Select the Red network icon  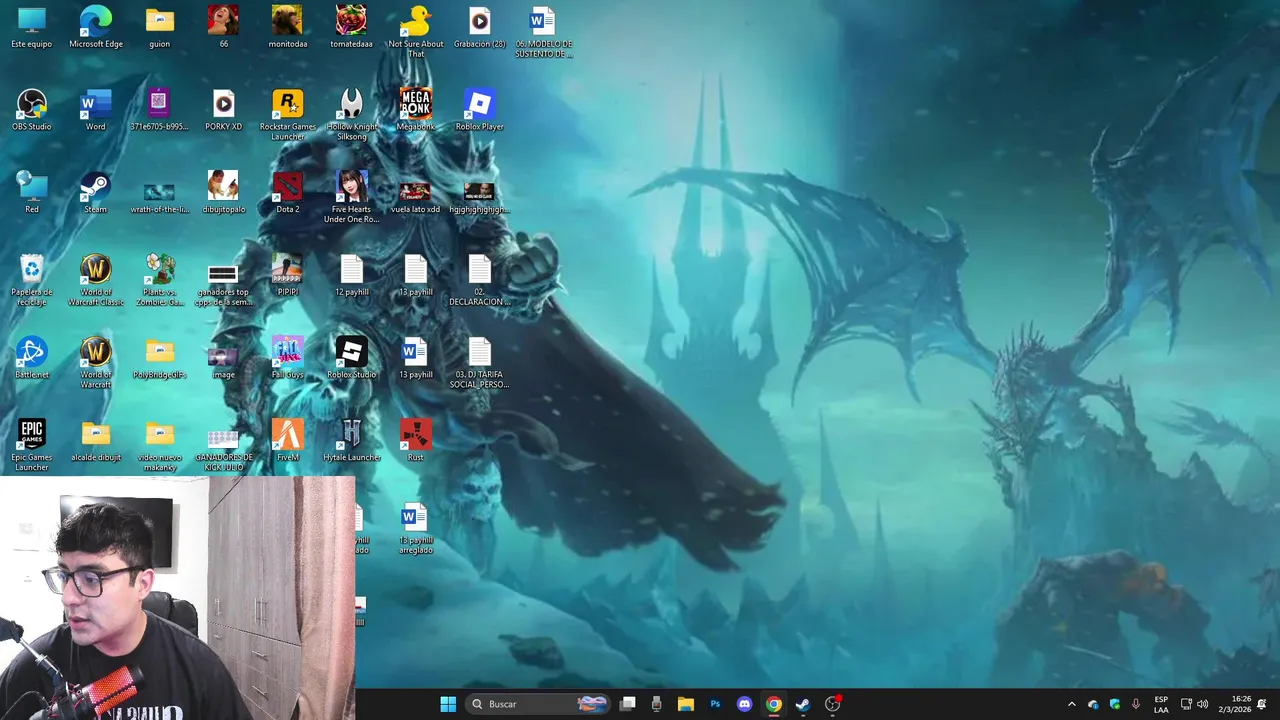32,193
